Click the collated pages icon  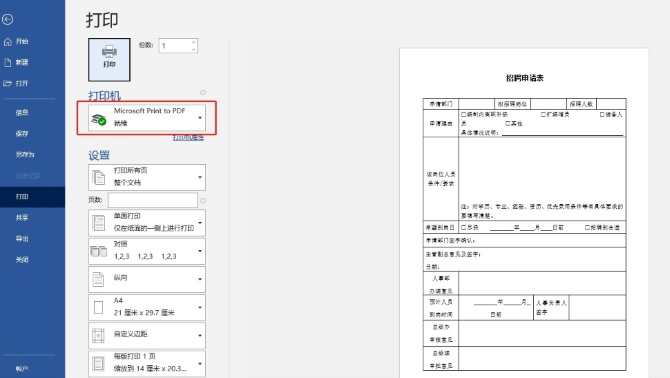coord(99,251)
